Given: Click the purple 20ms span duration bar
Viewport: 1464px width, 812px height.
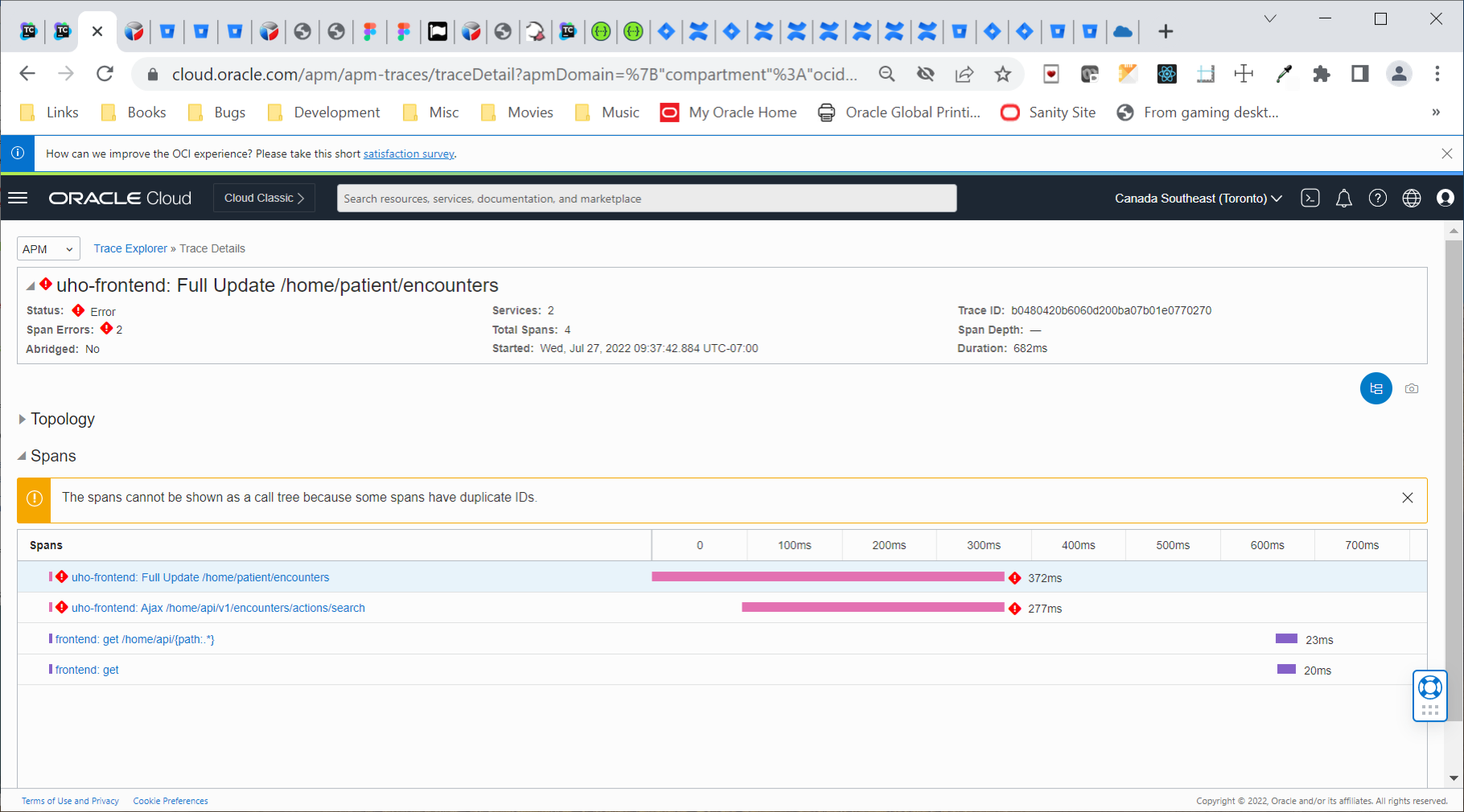Looking at the screenshot, I should [x=1286, y=669].
